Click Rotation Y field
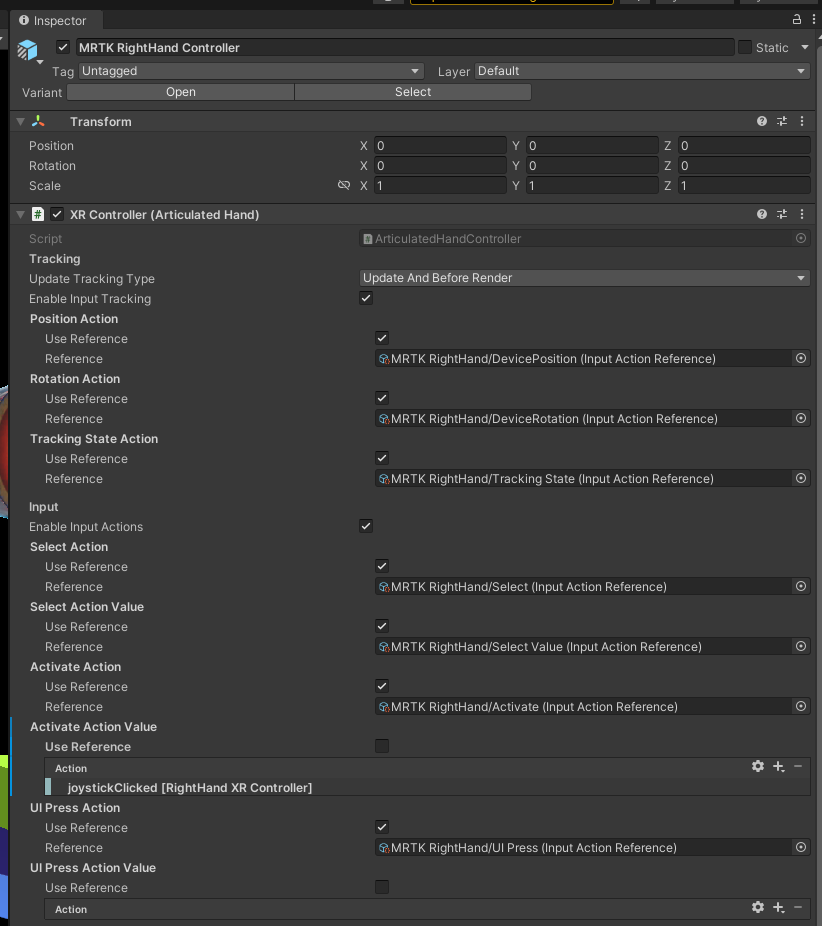 pyautogui.click(x=592, y=165)
